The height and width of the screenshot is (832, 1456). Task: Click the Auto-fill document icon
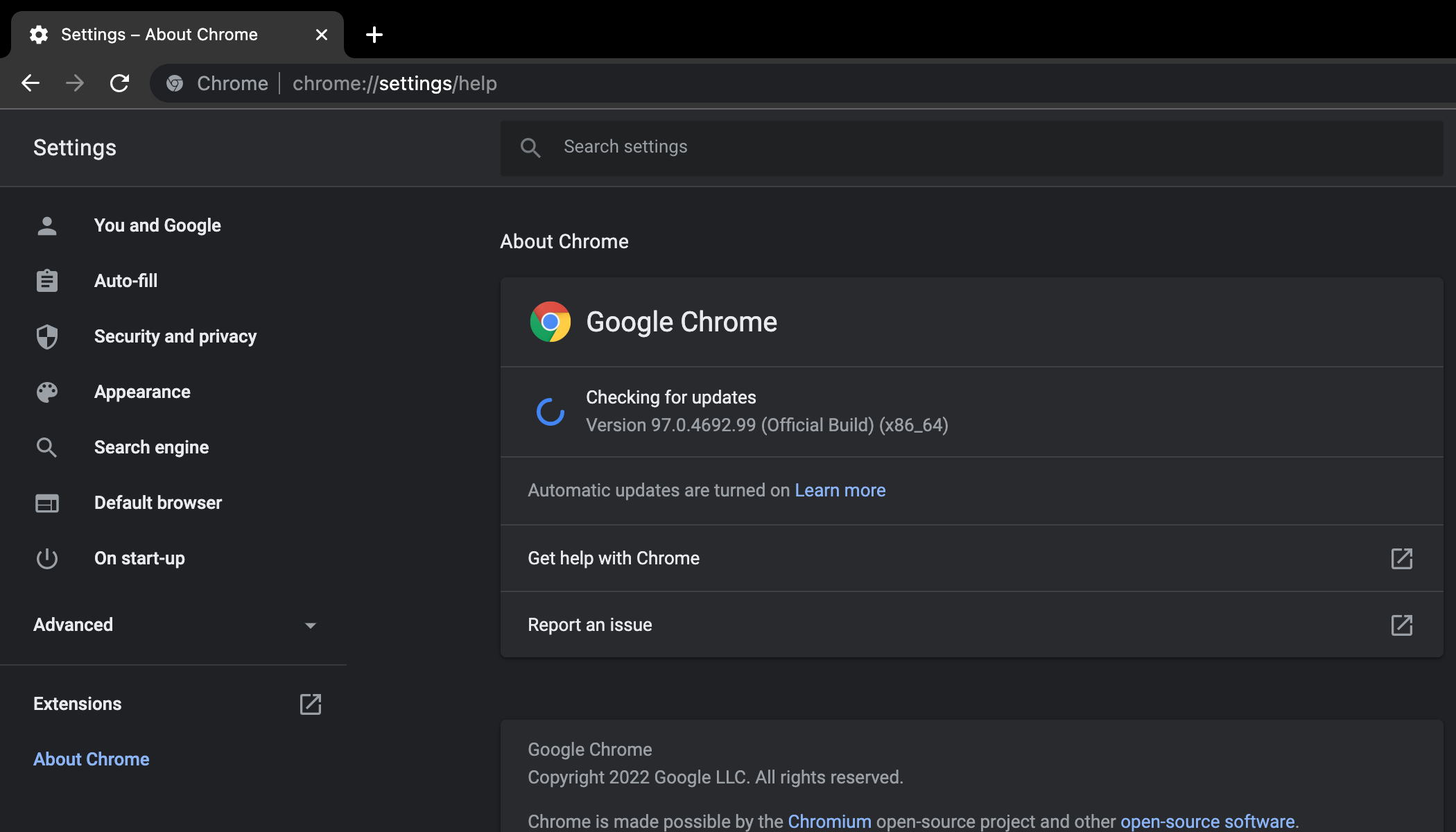tap(46, 280)
